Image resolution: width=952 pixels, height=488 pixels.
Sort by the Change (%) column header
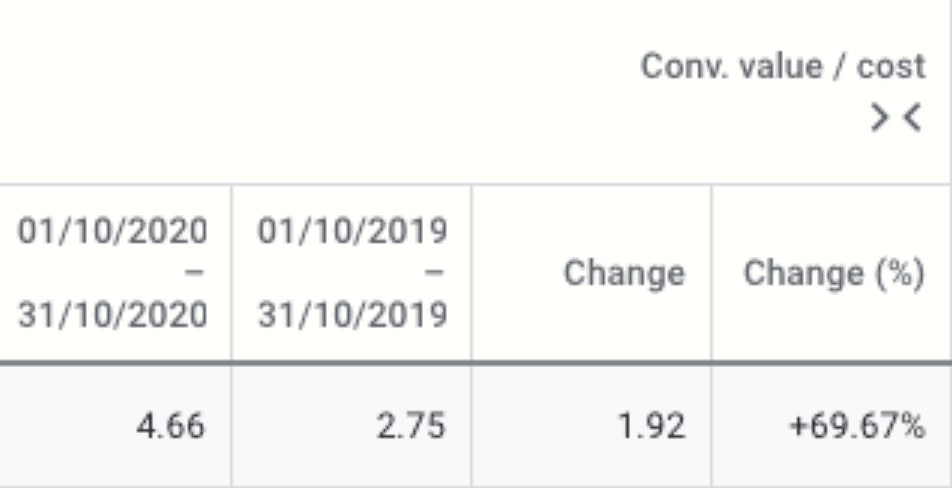[834, 273]
